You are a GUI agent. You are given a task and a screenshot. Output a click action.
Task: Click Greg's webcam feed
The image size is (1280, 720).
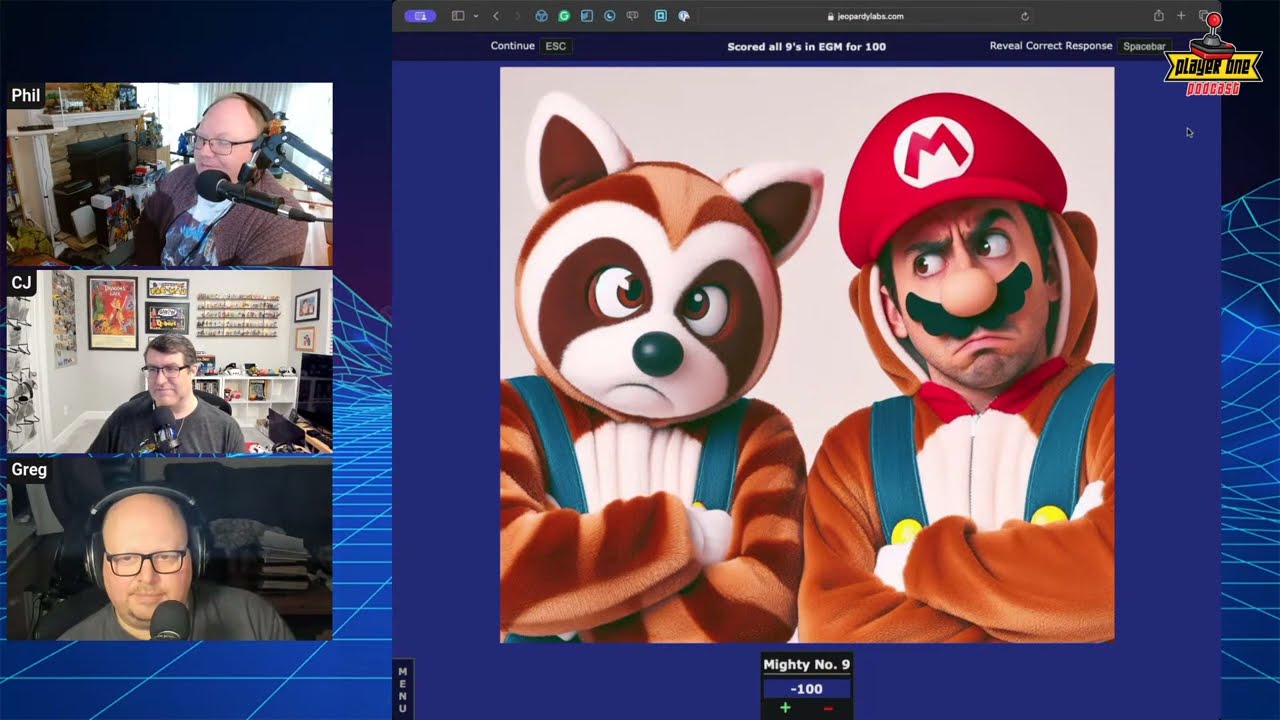pos(170,548)
